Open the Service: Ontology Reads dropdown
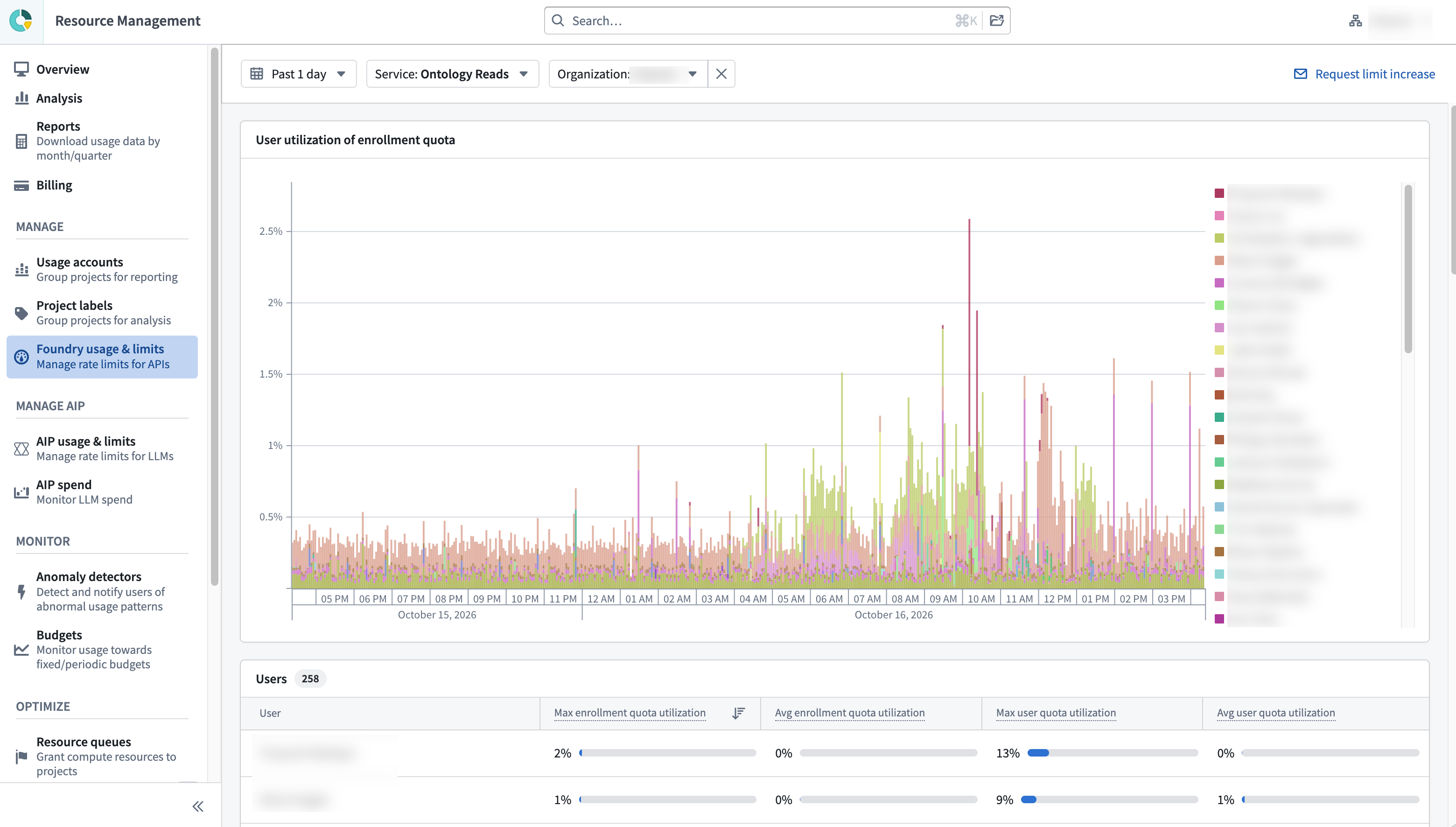This screenshot has height=827, width=1456. click(x=453, y=74)
